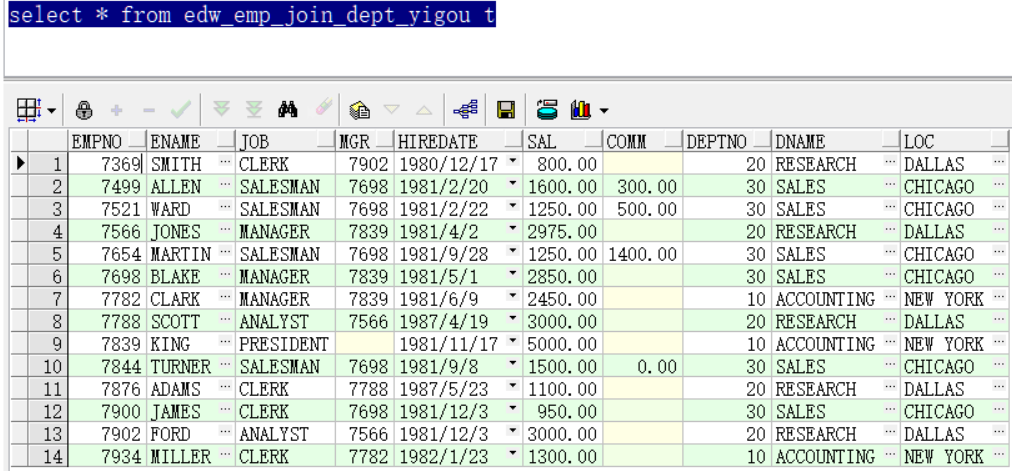Open the dropdown arrow beside grid selection icon

click(51, 112)
